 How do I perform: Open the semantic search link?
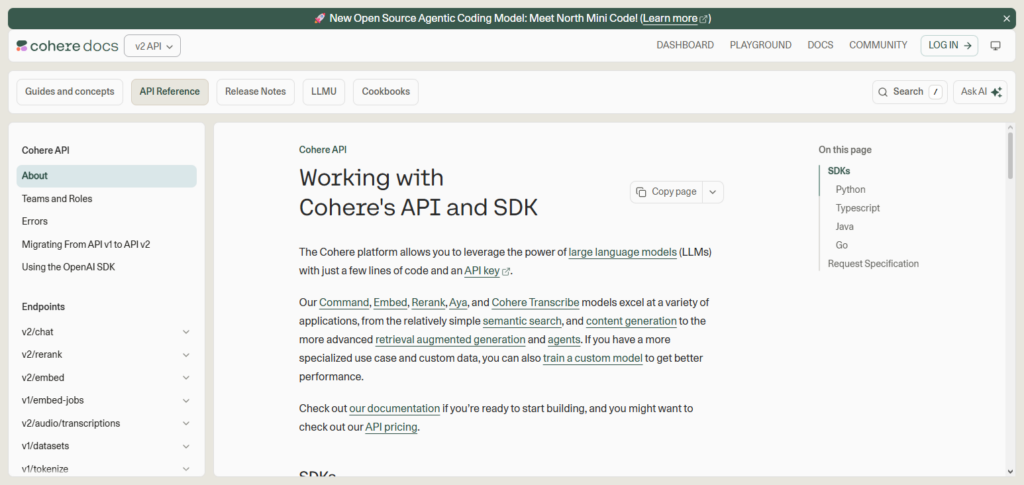click(522, 321)
